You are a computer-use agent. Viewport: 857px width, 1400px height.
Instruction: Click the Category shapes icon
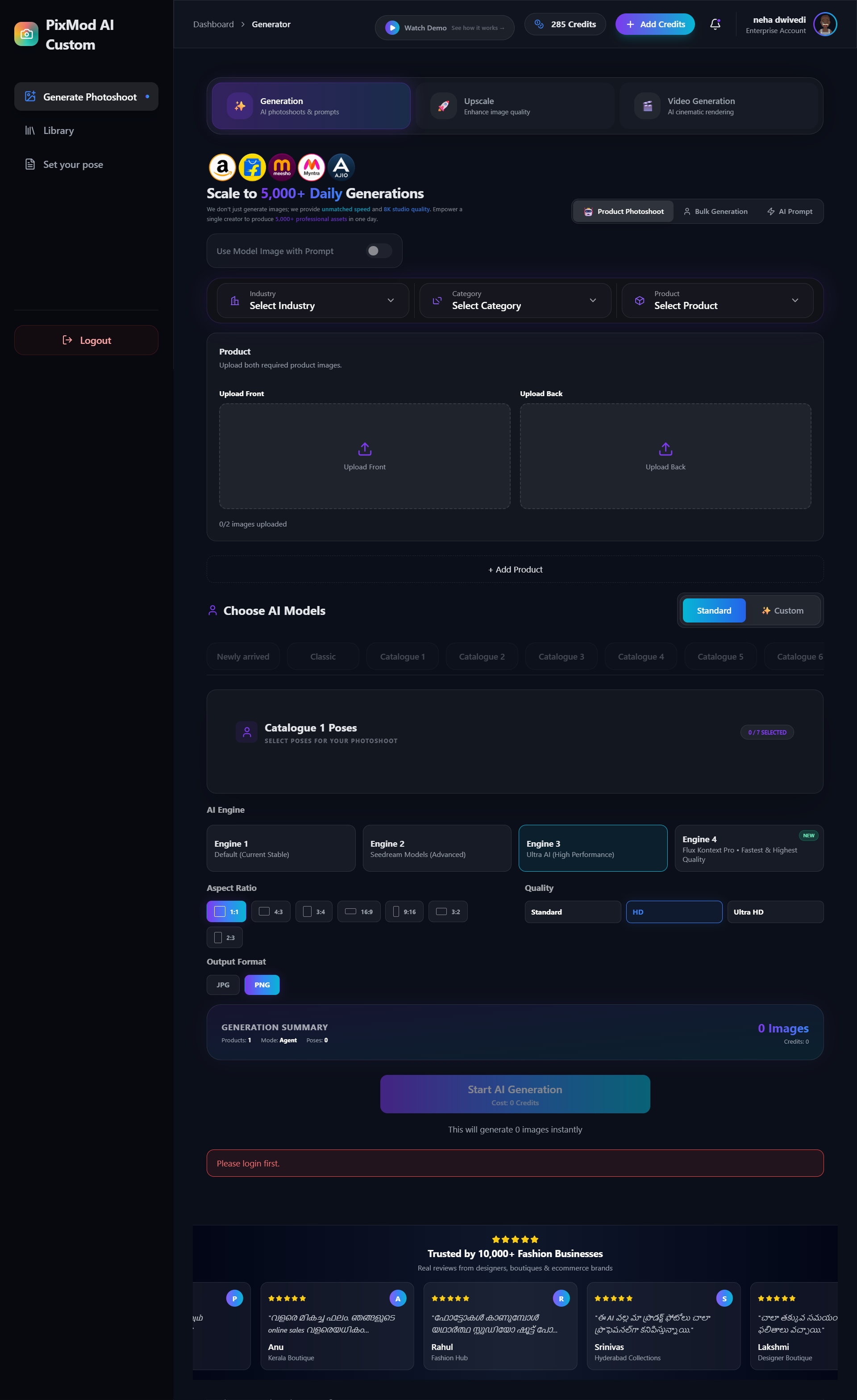[x=437, y=301]
